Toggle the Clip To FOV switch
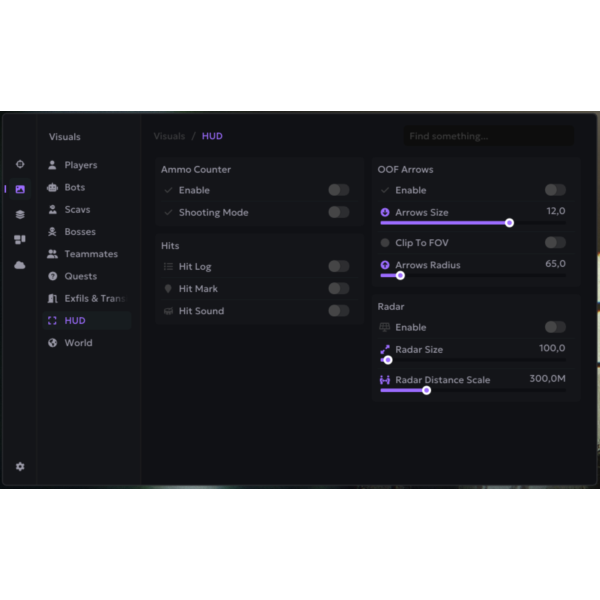Screen dimensions: 600x600 pos(555,243)
